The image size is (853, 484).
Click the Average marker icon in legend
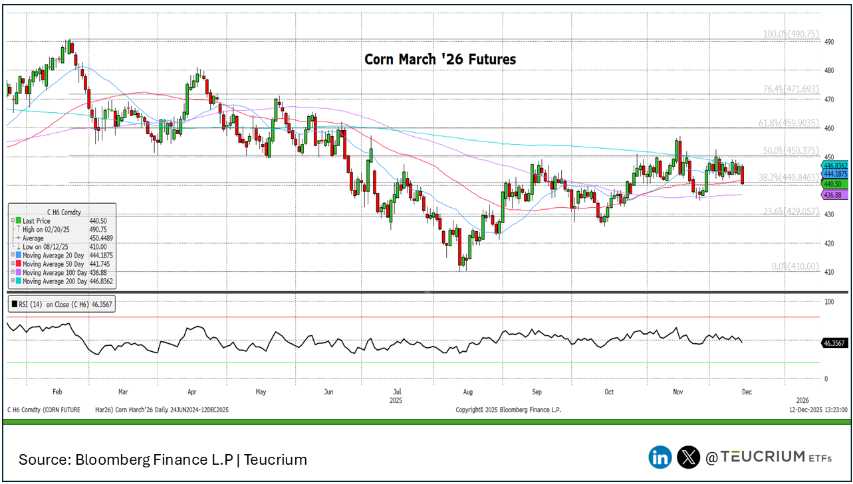point(17,238)
